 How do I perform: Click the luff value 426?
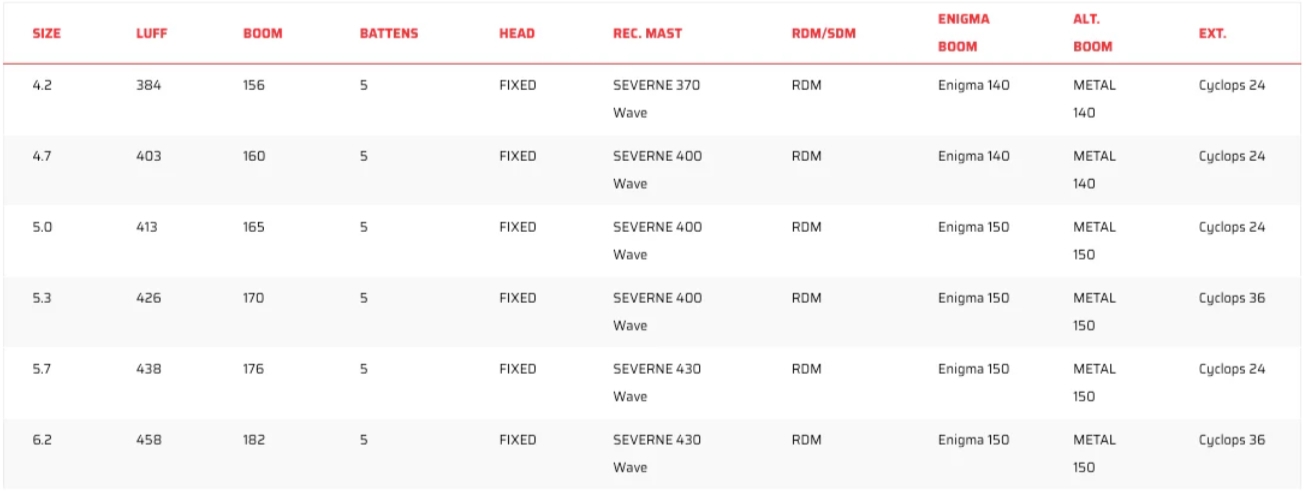[x=148, y=298]
